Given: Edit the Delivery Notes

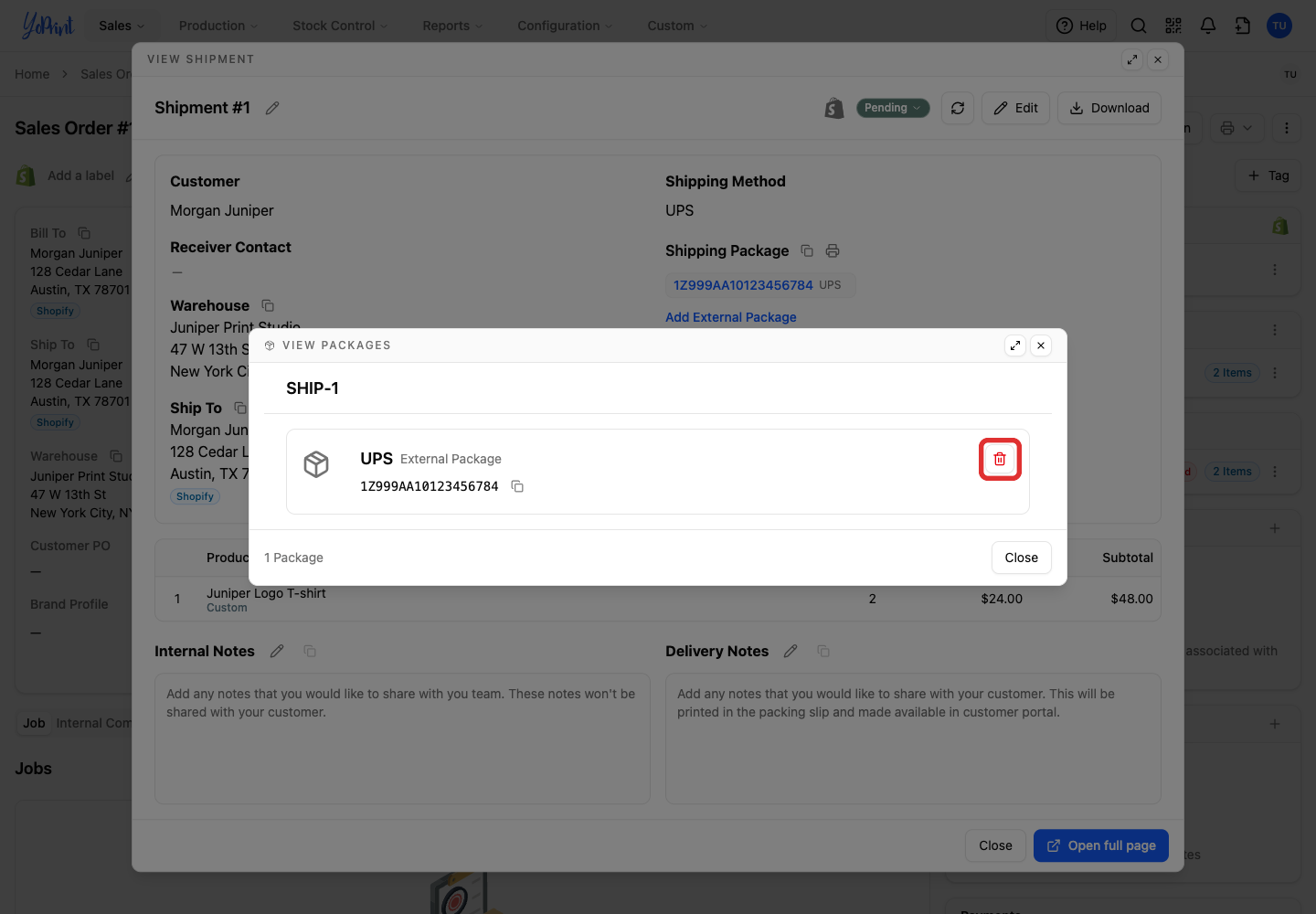Looking at the screenshot, I should coord(791,651).
